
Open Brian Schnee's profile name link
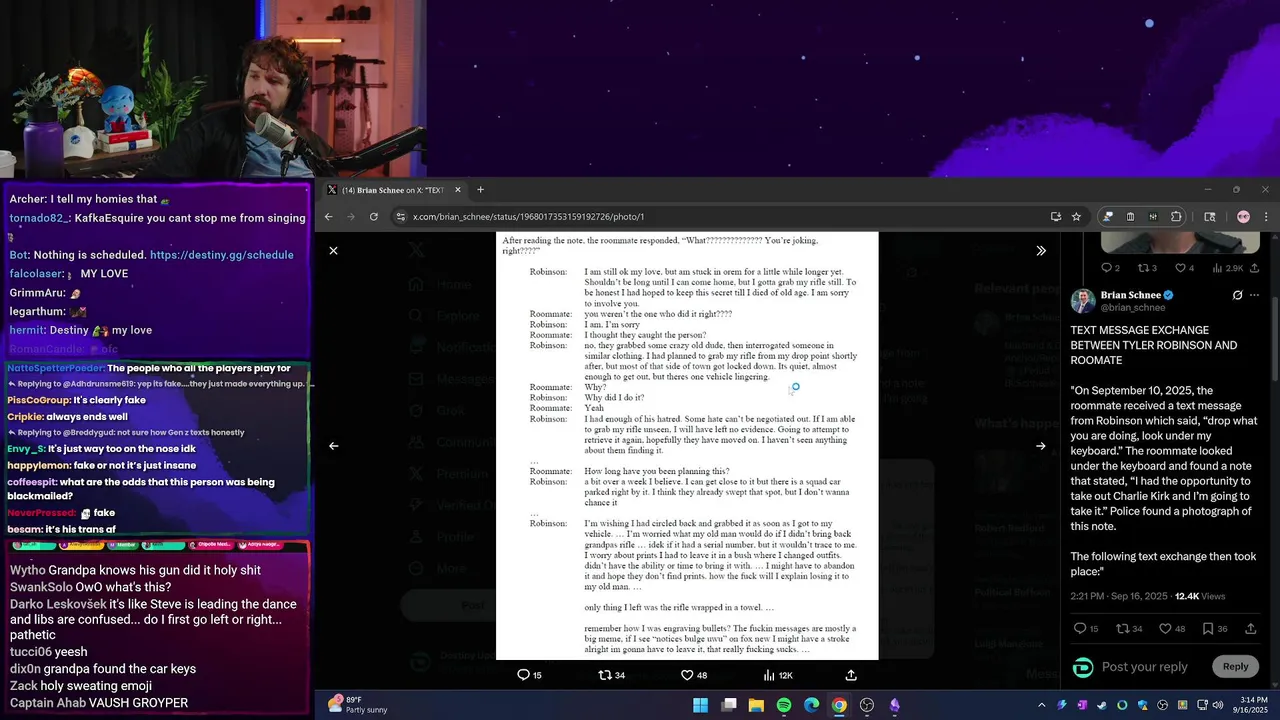coord(1131,295)
